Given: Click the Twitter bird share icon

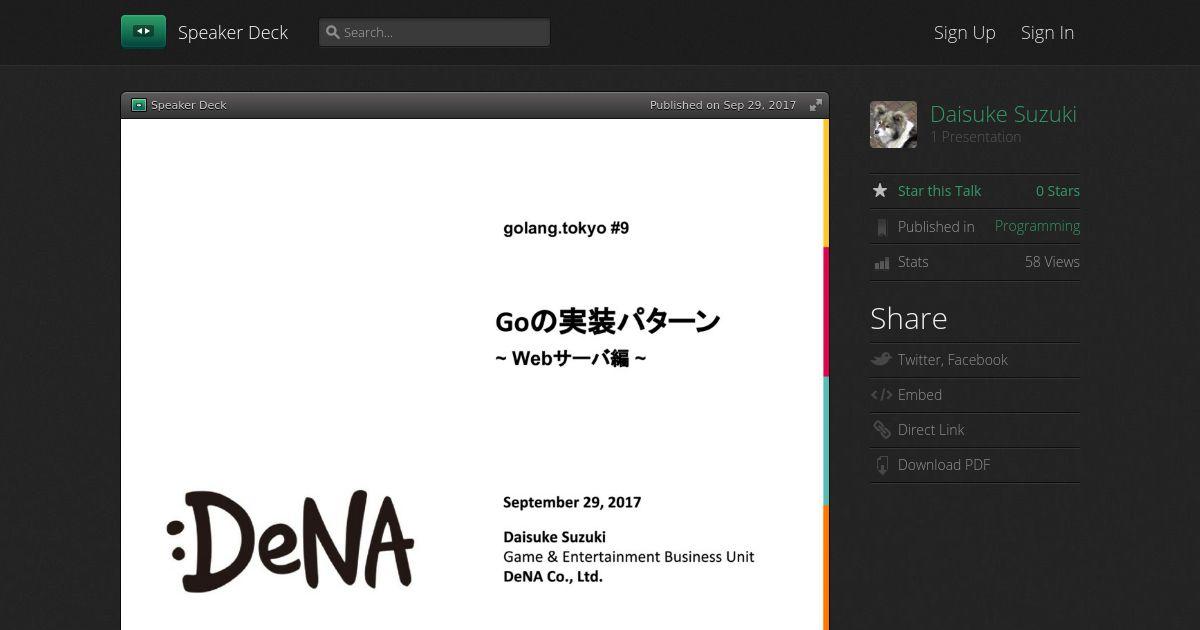Looking at the screenshot, I should coord(880,359).
